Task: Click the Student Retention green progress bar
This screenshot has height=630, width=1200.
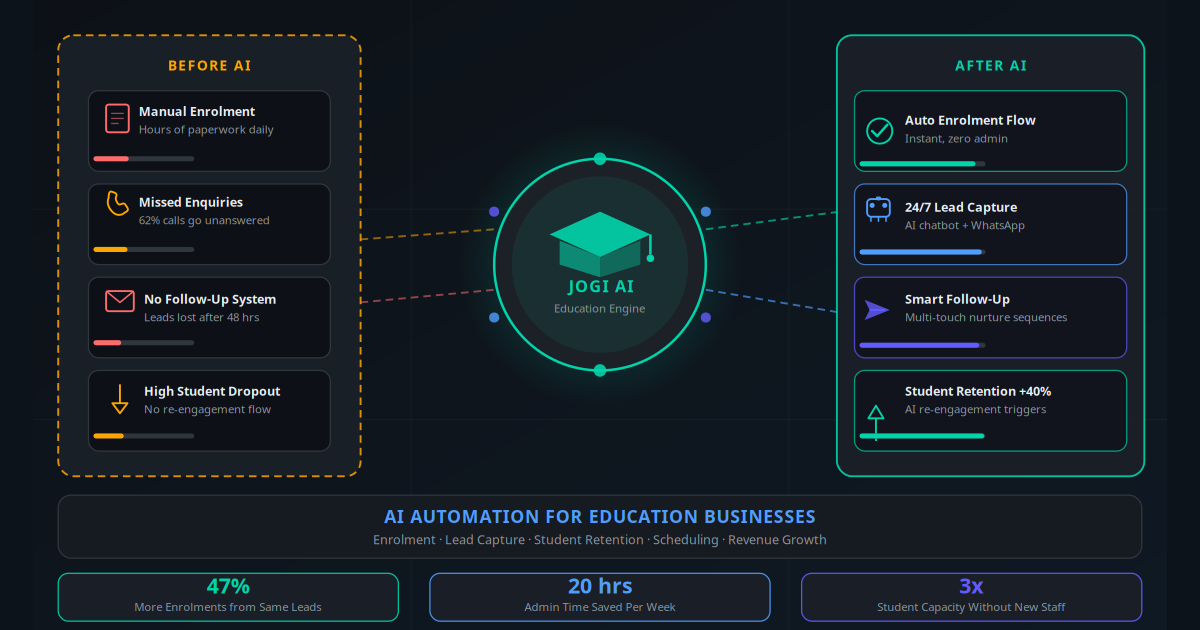Action: 921,436
